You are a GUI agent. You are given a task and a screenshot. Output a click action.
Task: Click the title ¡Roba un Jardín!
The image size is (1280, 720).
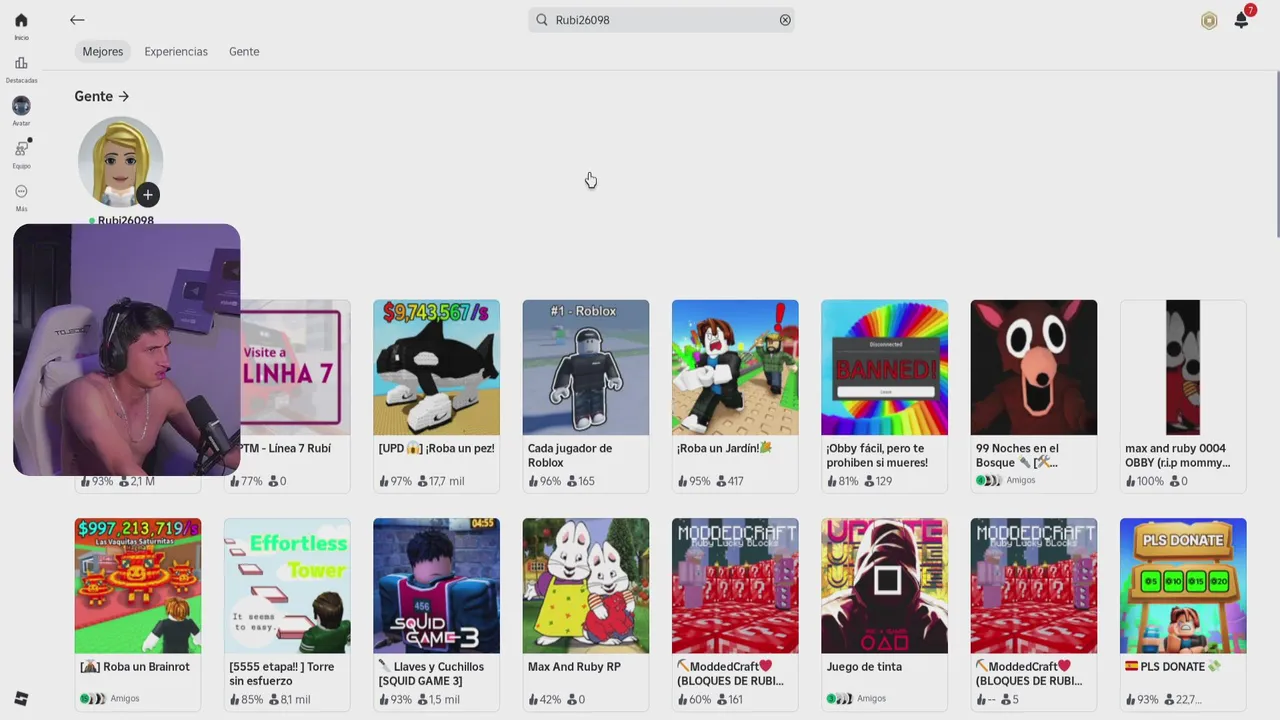pyautogui.click(x=725, y=449)
